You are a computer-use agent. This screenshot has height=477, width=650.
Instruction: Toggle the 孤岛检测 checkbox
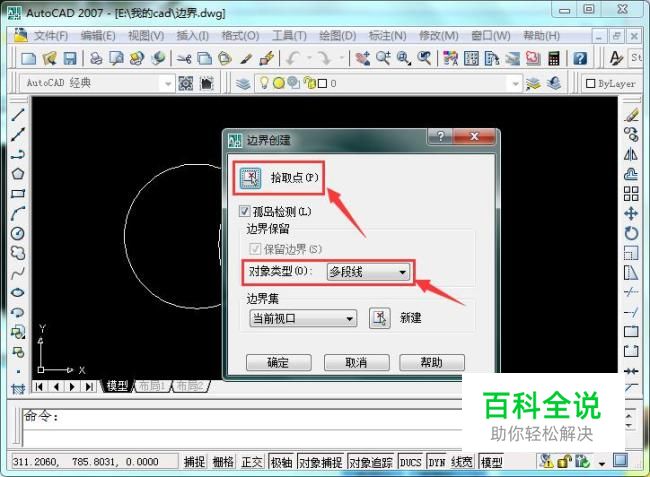coord(244,211)
